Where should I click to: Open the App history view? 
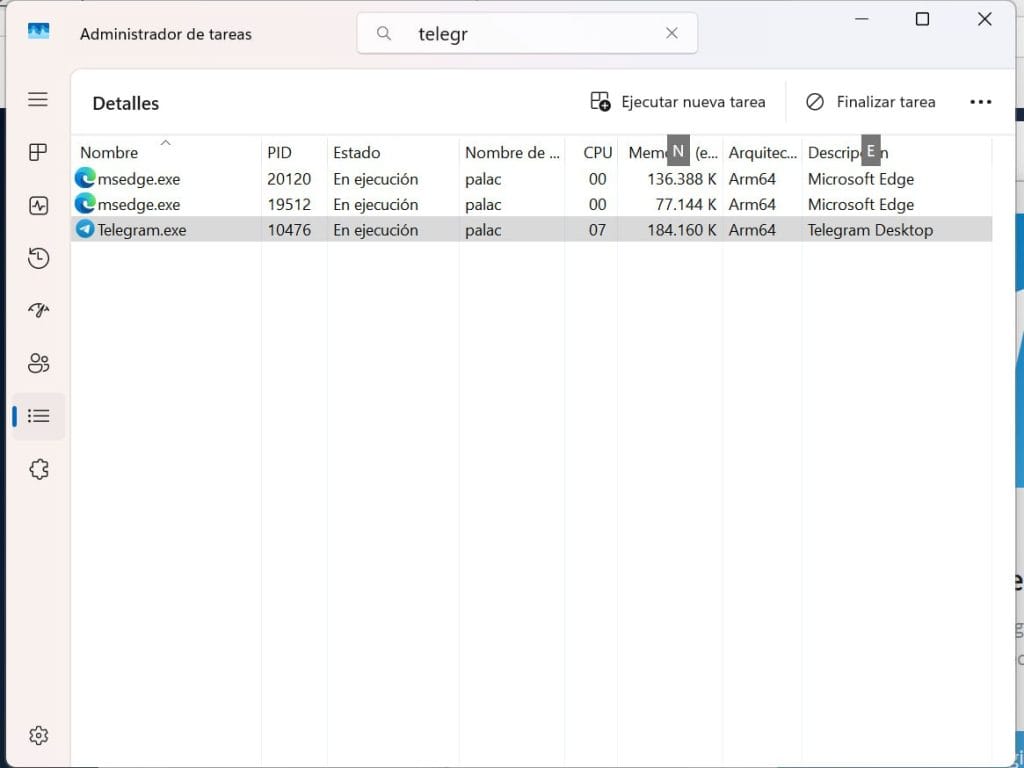coord(38,258)
